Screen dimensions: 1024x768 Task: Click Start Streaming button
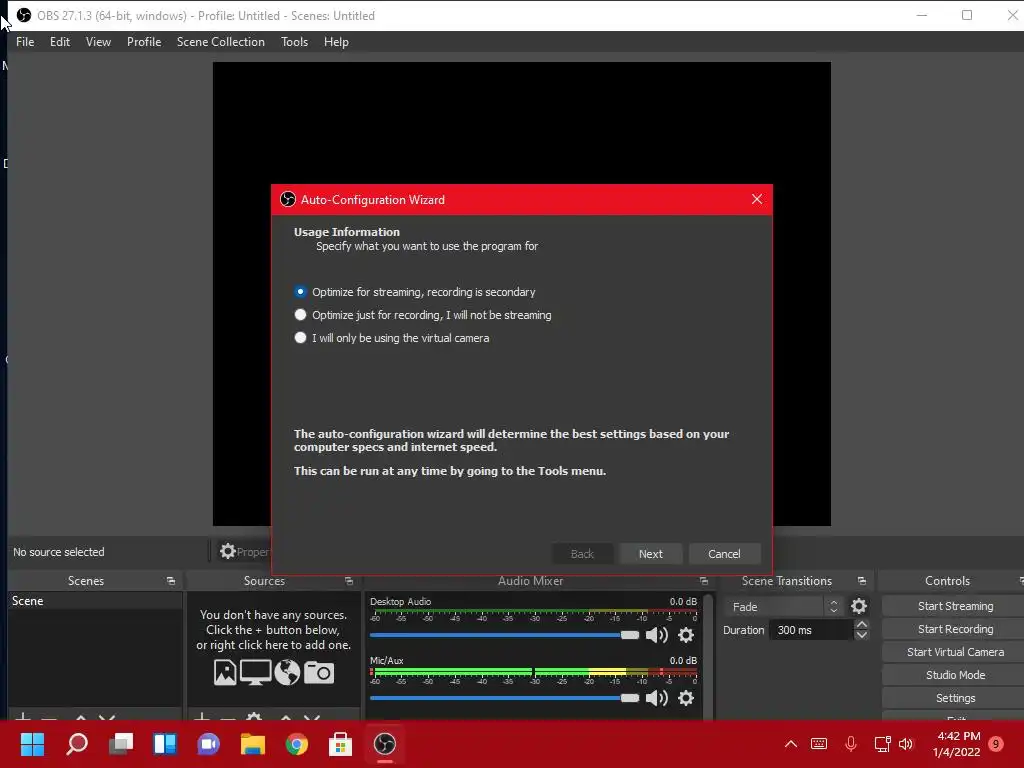pyautogui.click(x=955, y=606)
